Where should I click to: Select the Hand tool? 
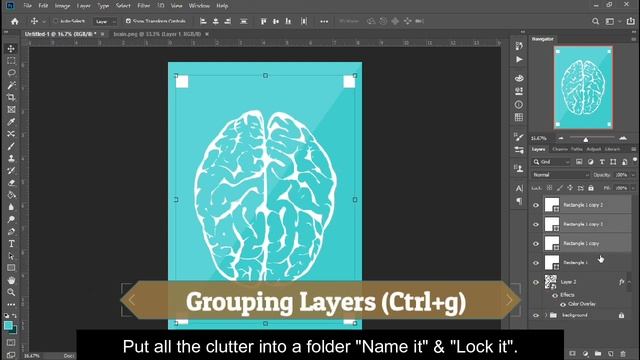(11, 280)
